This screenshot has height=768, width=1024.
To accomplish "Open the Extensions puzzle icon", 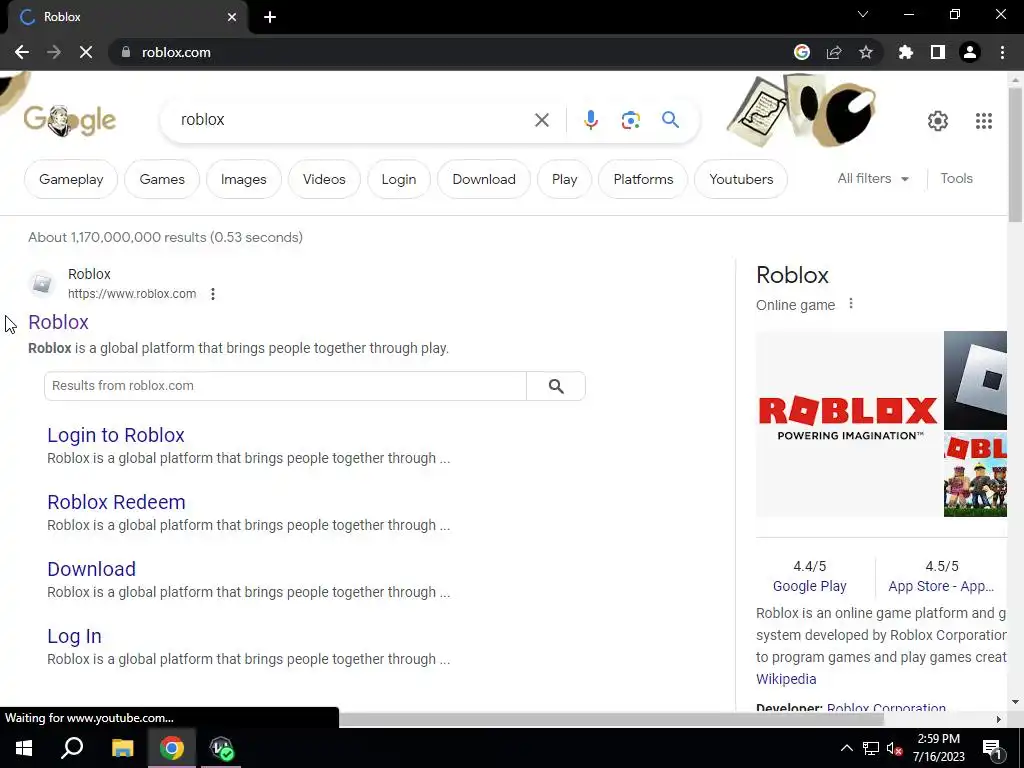I will pos(906,52).
